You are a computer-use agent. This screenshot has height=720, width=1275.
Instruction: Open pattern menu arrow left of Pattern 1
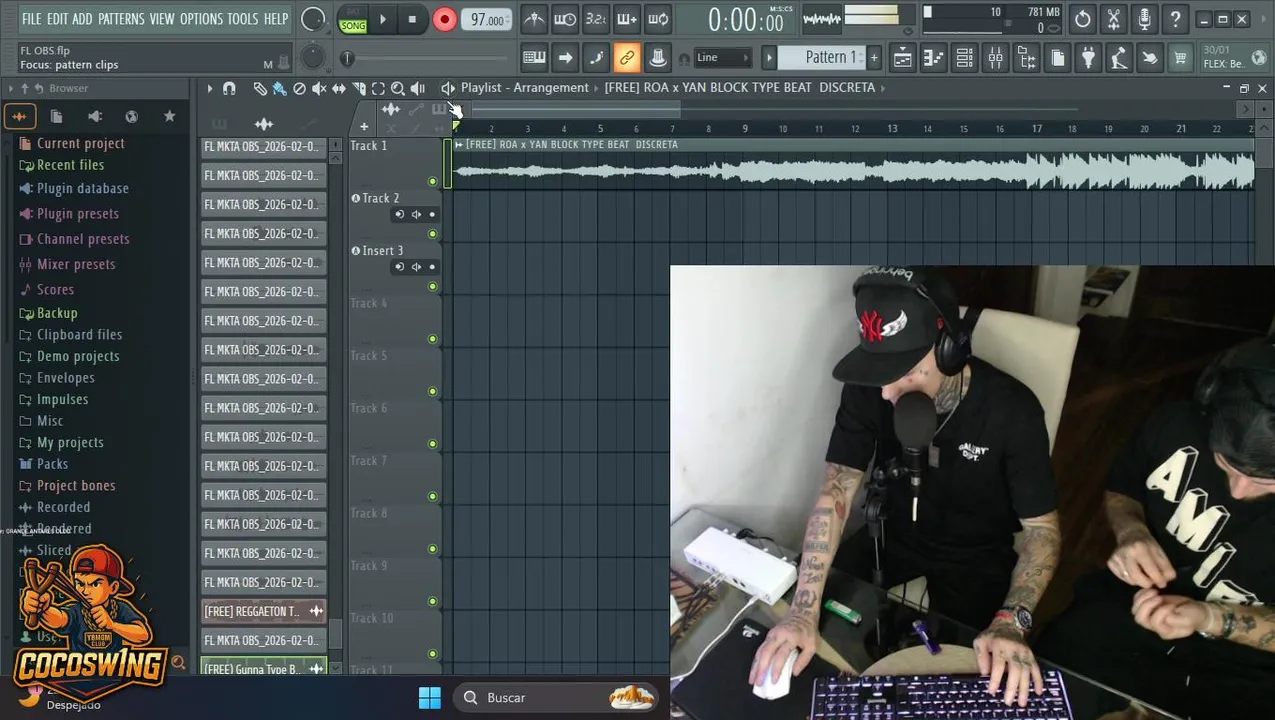pyautogui.click(x=769, y=58)
